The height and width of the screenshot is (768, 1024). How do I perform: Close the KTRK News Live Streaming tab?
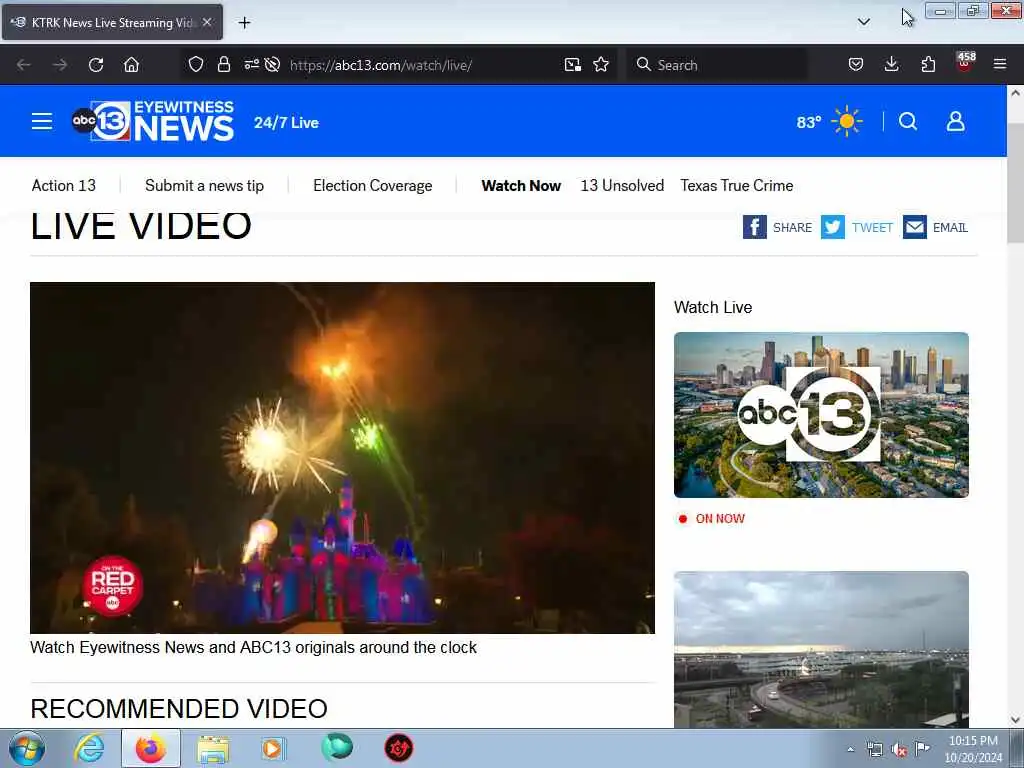(x=207, y=22)
